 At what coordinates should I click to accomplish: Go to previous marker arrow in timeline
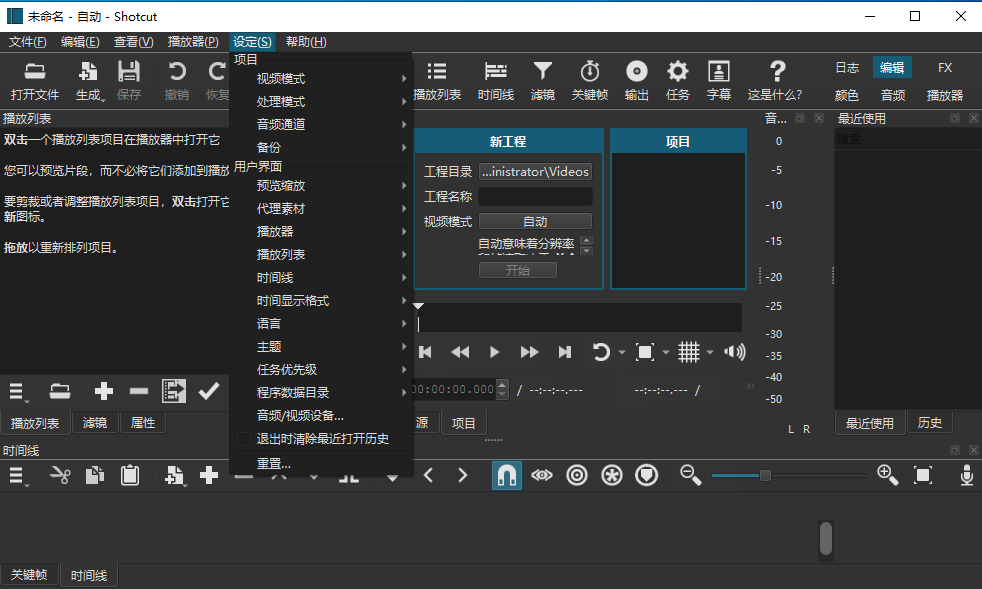click(428, 476)
